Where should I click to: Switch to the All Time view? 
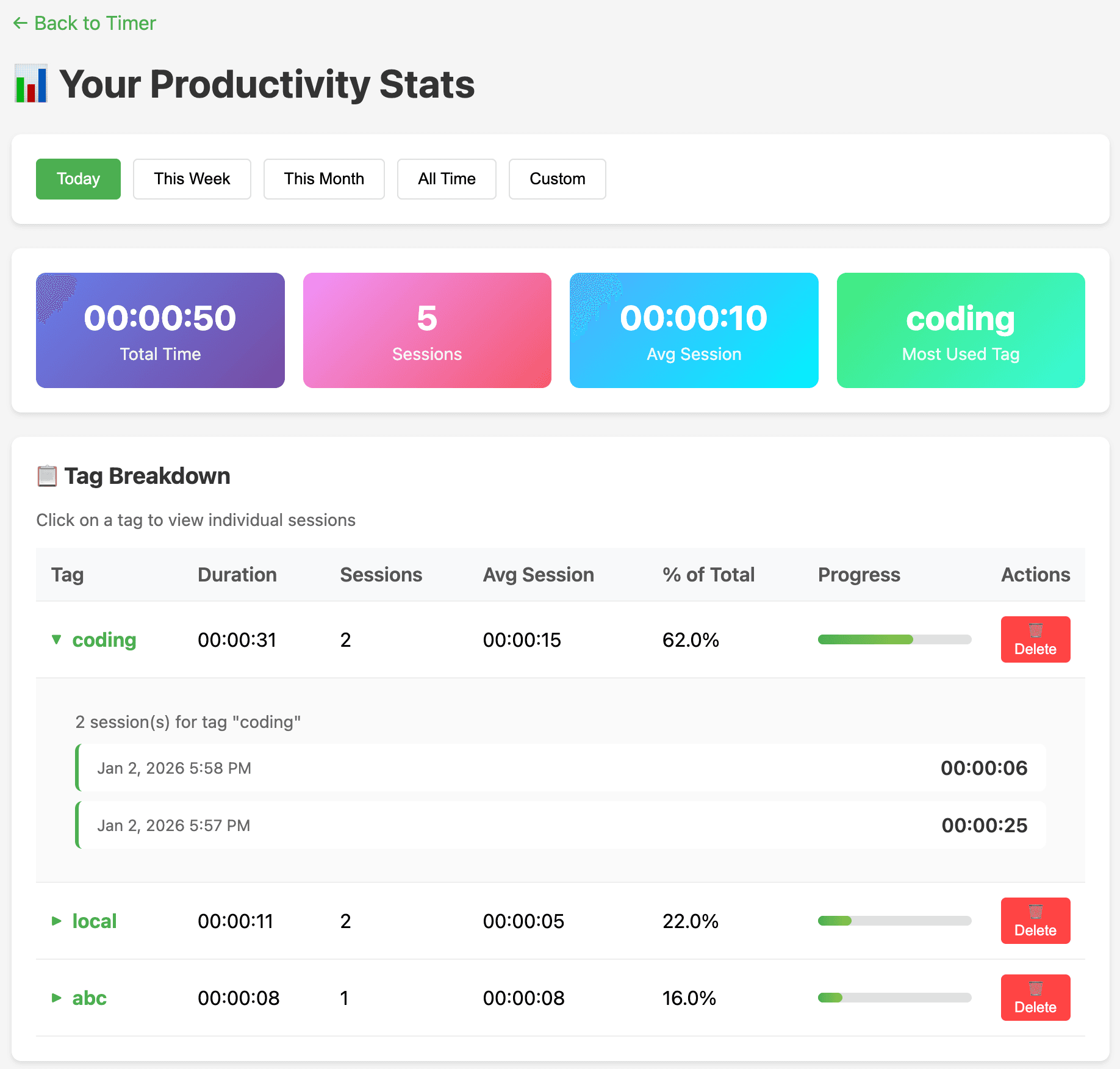[447, 179]
